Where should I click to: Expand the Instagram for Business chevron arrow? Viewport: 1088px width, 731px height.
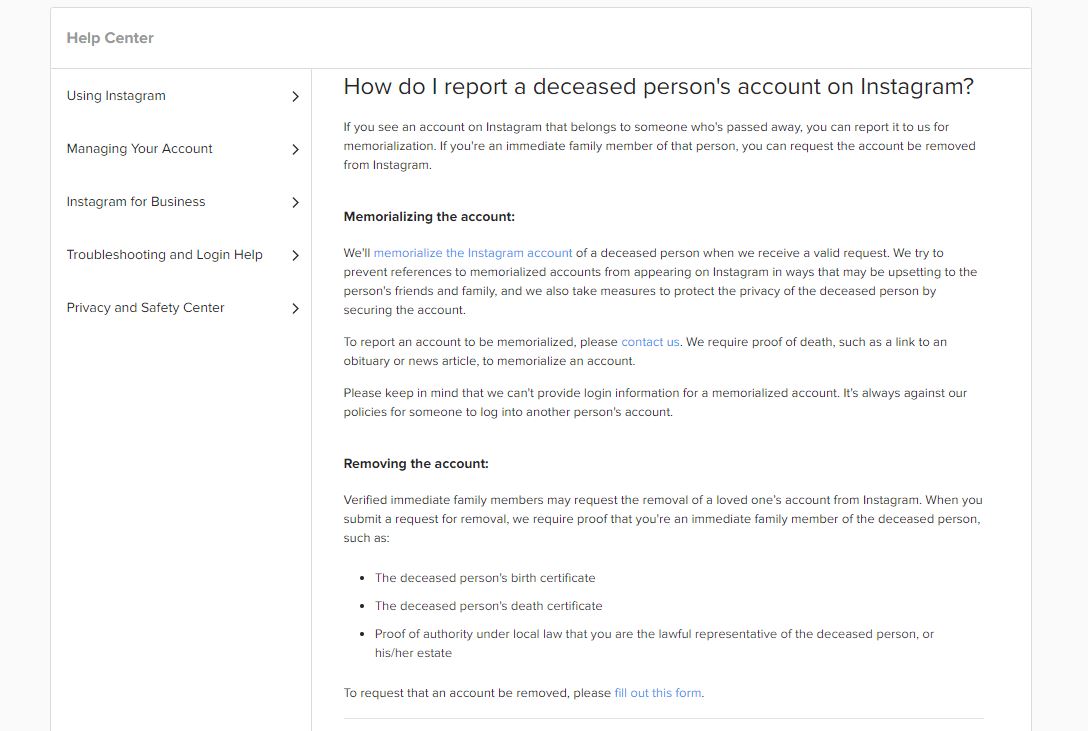pyautogui.click(x=296, y=203)
